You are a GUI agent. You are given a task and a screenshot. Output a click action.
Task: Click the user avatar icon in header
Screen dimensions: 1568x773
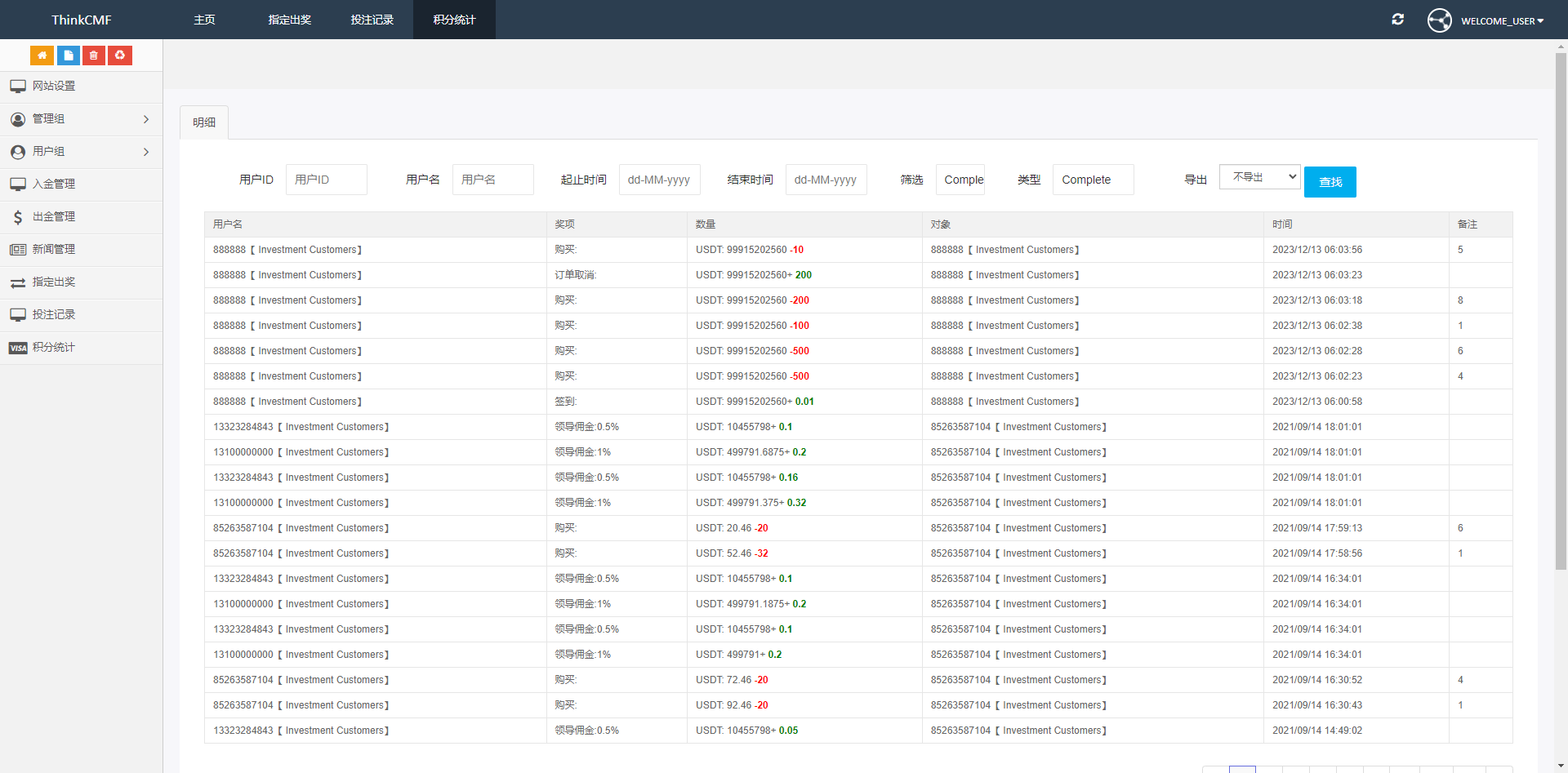click(x=1439, y=20)
